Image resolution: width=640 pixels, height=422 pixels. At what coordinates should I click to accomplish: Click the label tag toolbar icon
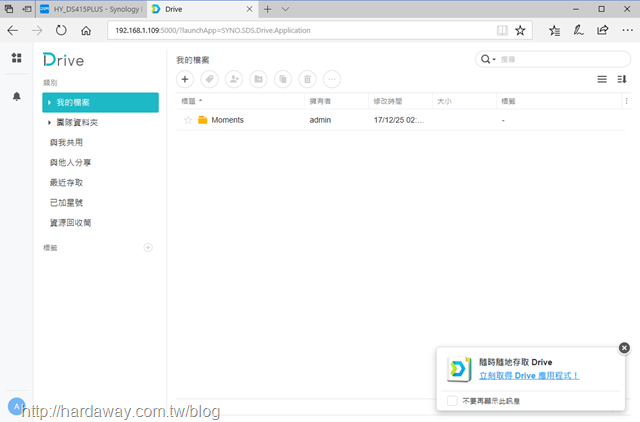pyautogui.click(x=209, y=79)
